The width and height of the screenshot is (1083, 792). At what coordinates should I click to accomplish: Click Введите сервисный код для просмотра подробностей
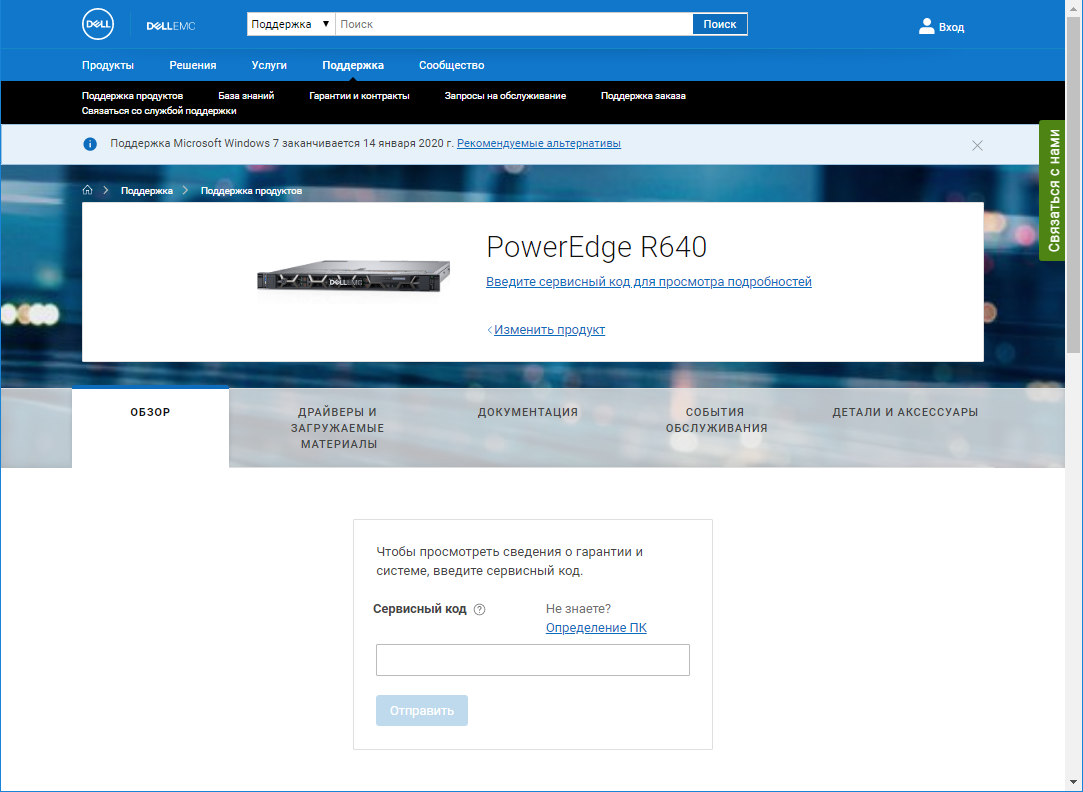[x=649, y=282]
